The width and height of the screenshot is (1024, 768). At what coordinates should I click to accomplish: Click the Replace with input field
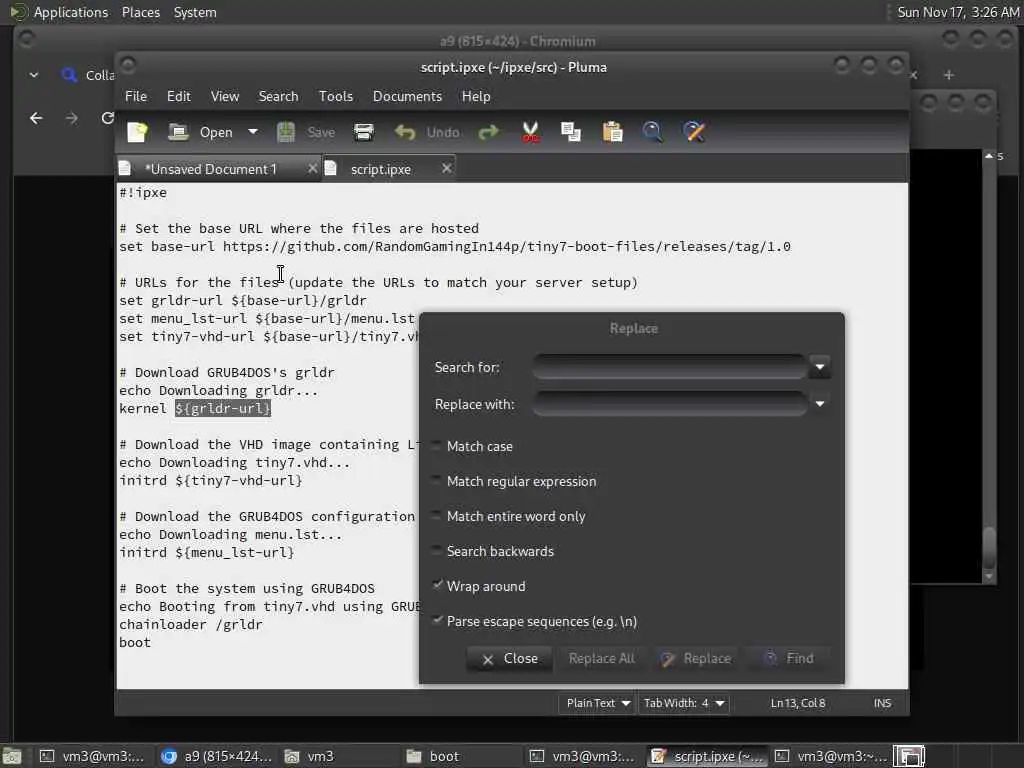tap(670, 404)
